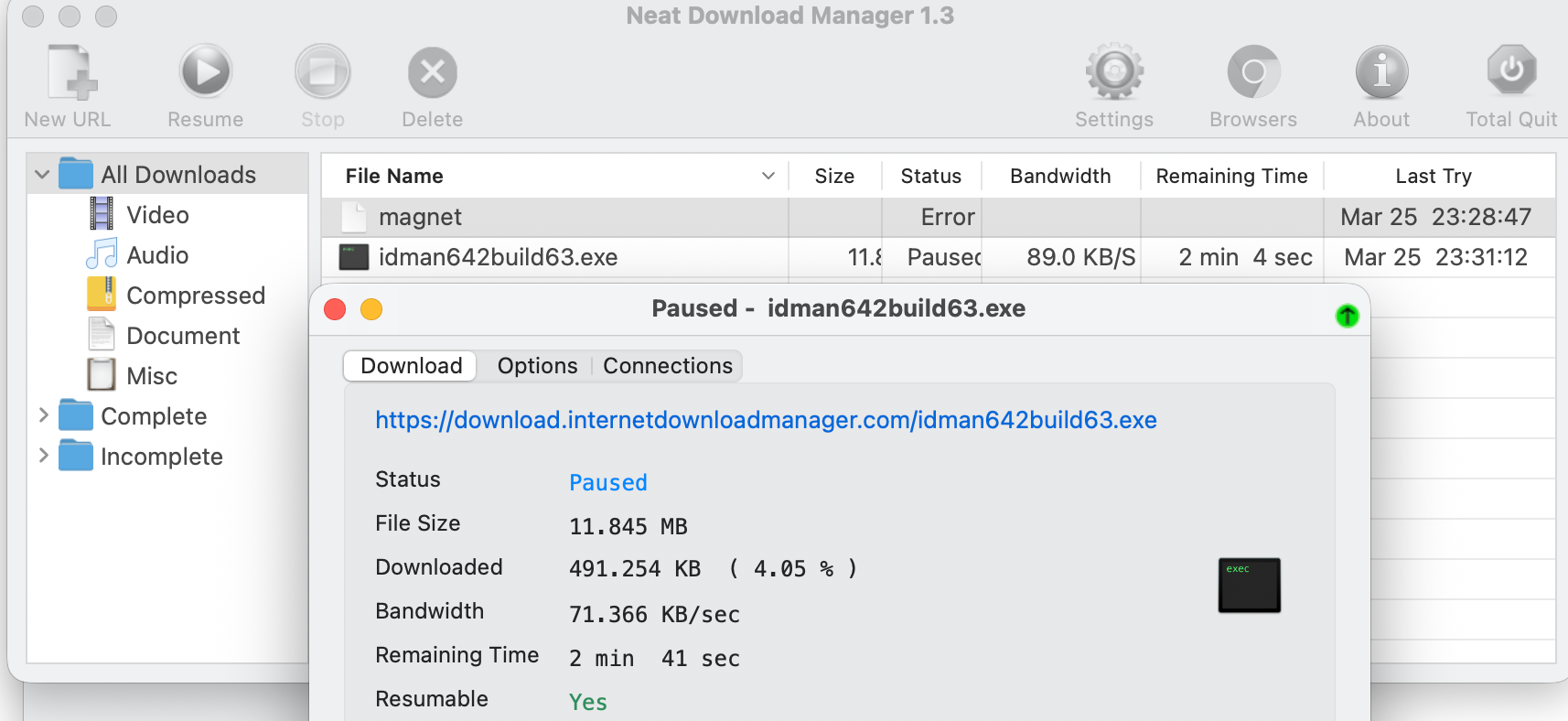Screen dimensions: 1568x721
Task: Select the magnet download row
Action: (x=938, y=217)
